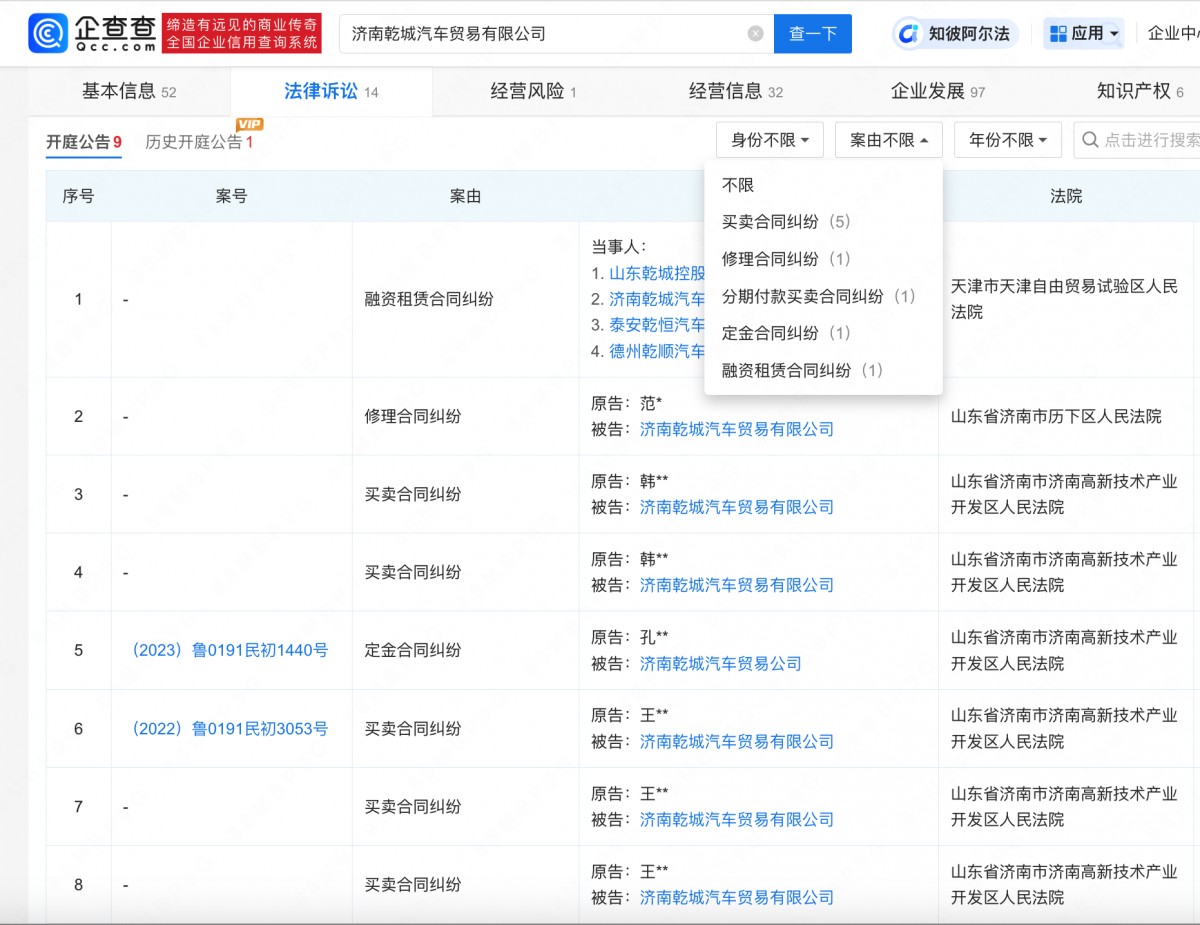This screenshot has width=1200, height=925.
Task: Open the 泰安乾恒汽车 party link in row 1
Action: point(657,325)
